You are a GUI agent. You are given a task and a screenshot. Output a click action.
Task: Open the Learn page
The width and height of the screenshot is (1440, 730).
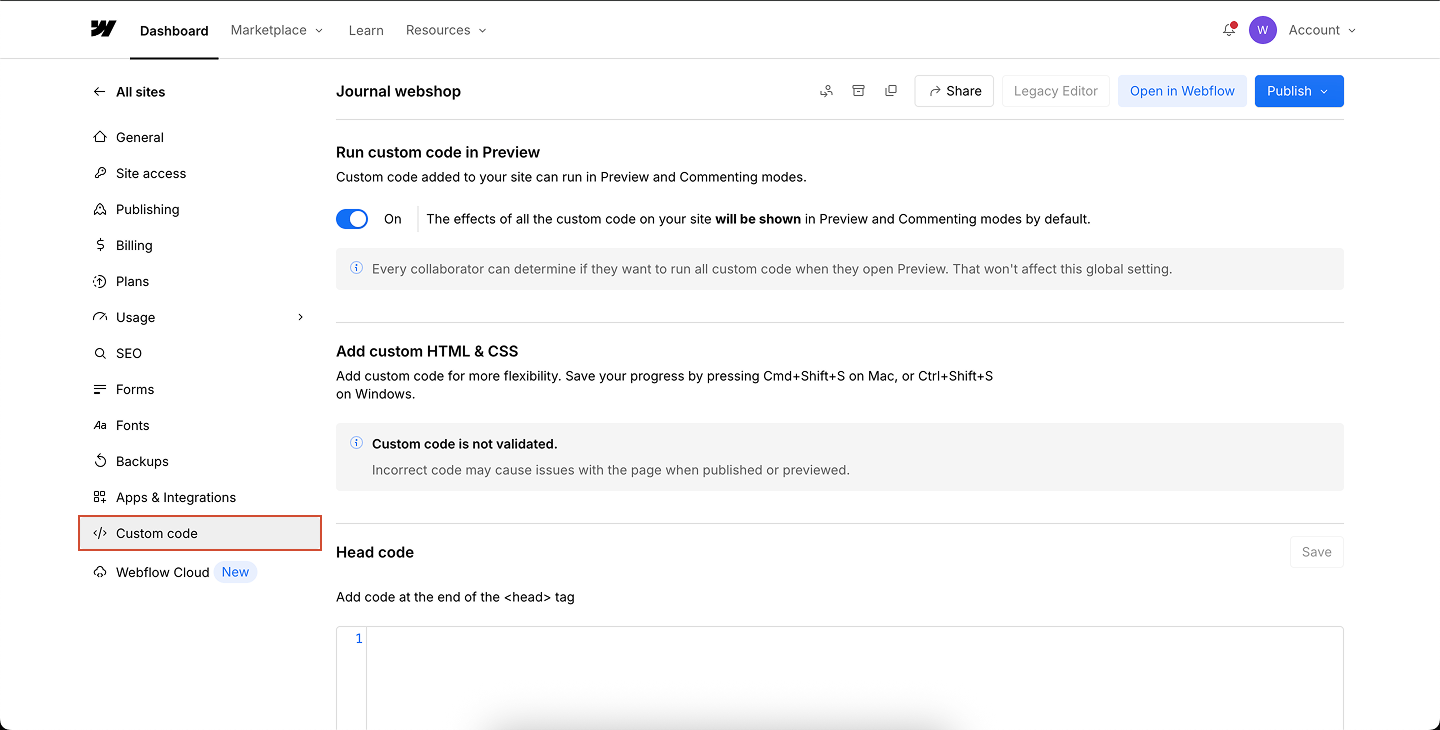coord(366,30)
